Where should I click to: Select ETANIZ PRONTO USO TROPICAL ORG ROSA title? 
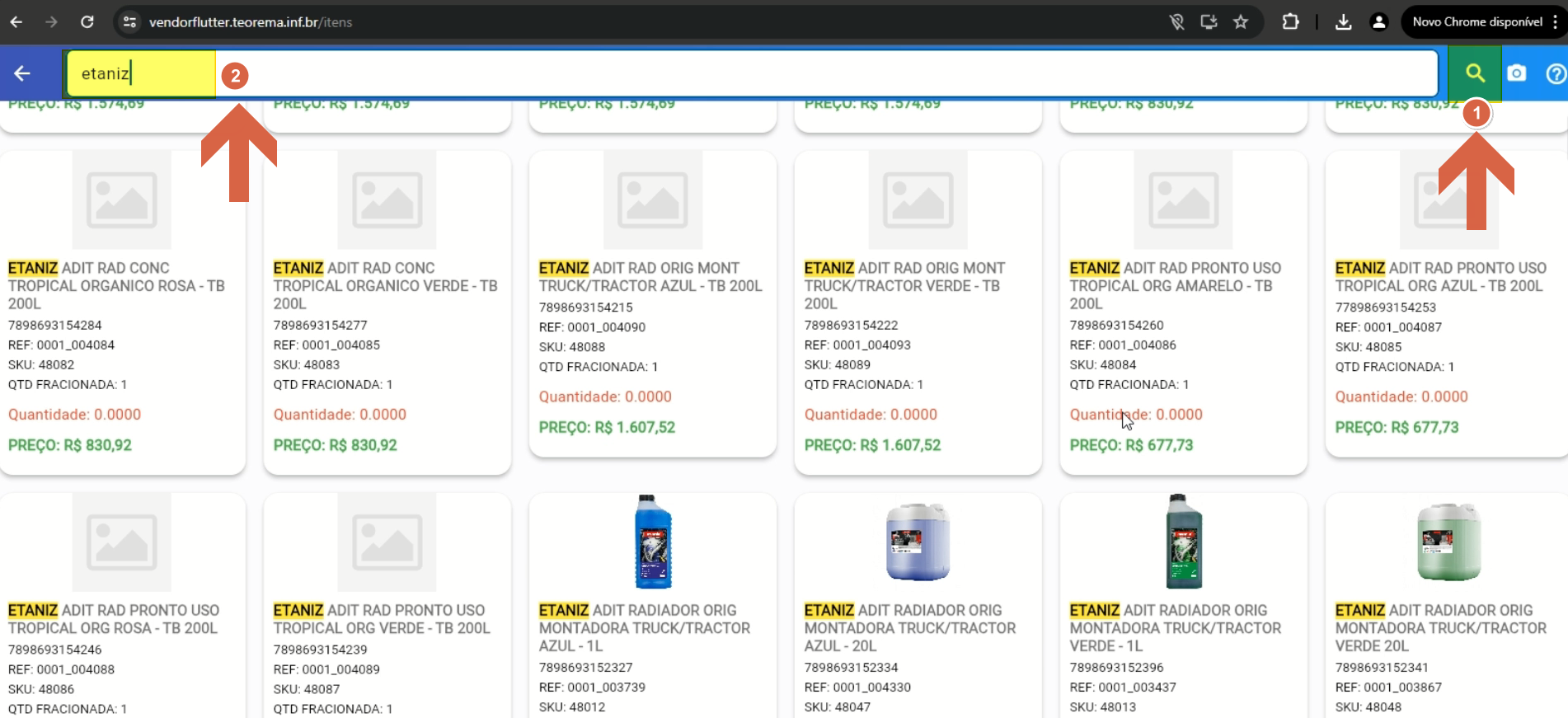tap(114, 619)
